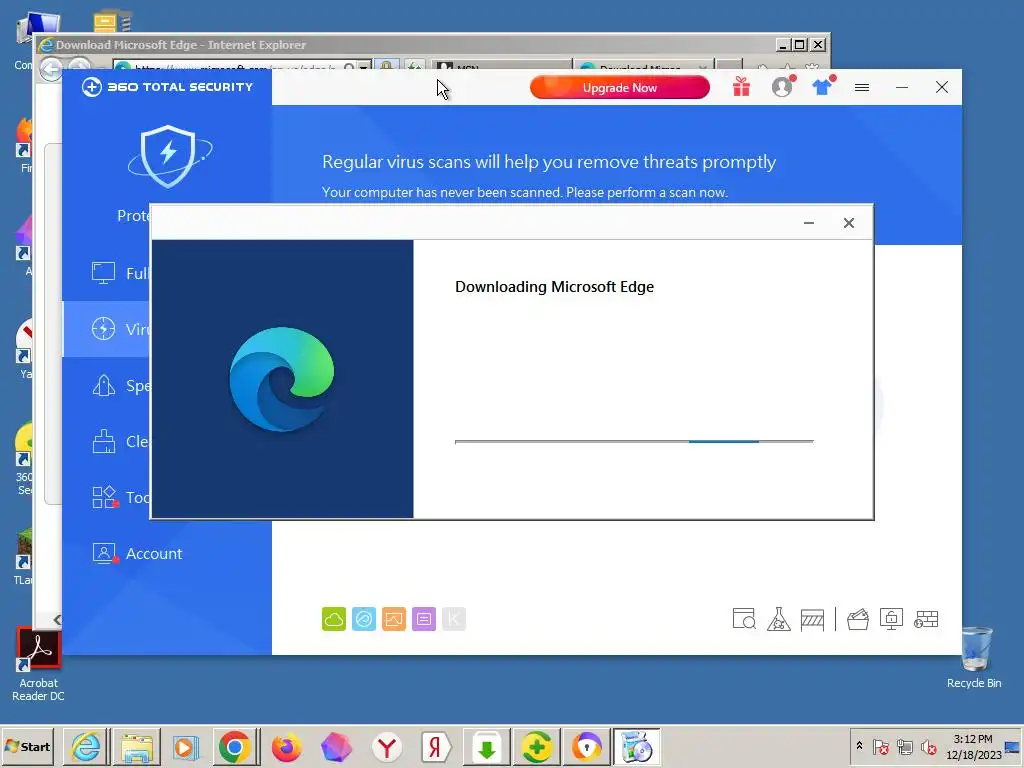
Task: Open the Windows Start button
Action: 27,746
